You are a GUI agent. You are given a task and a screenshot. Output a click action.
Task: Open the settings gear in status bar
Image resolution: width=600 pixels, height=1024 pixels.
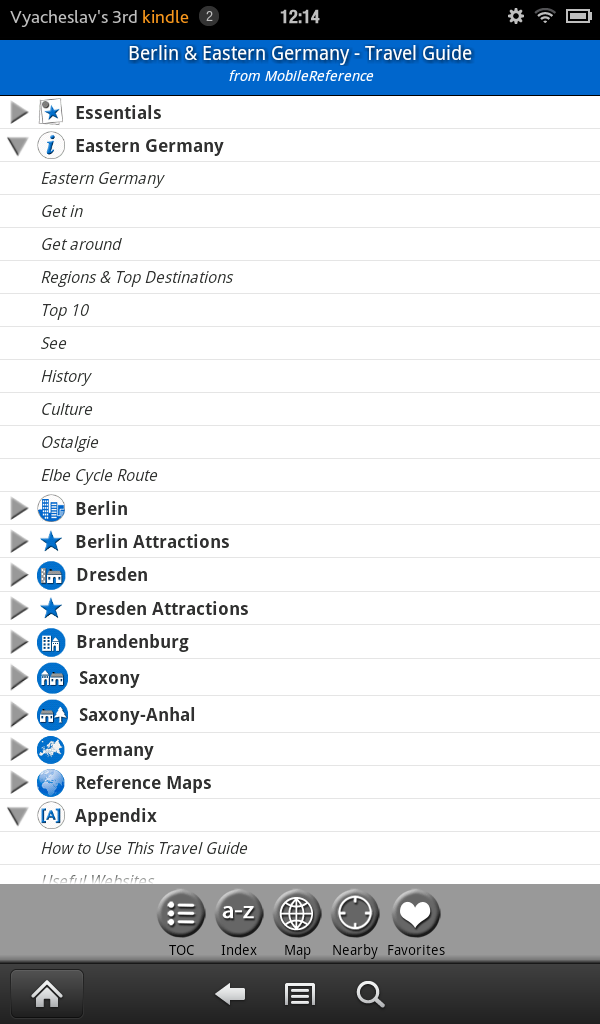click(516, 16)
